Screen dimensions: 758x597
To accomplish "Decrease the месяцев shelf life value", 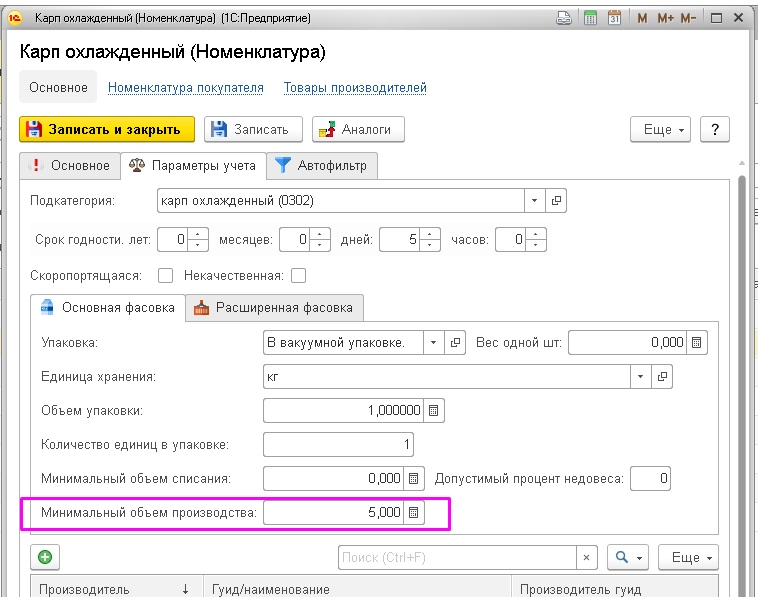I will coord(319,245).
